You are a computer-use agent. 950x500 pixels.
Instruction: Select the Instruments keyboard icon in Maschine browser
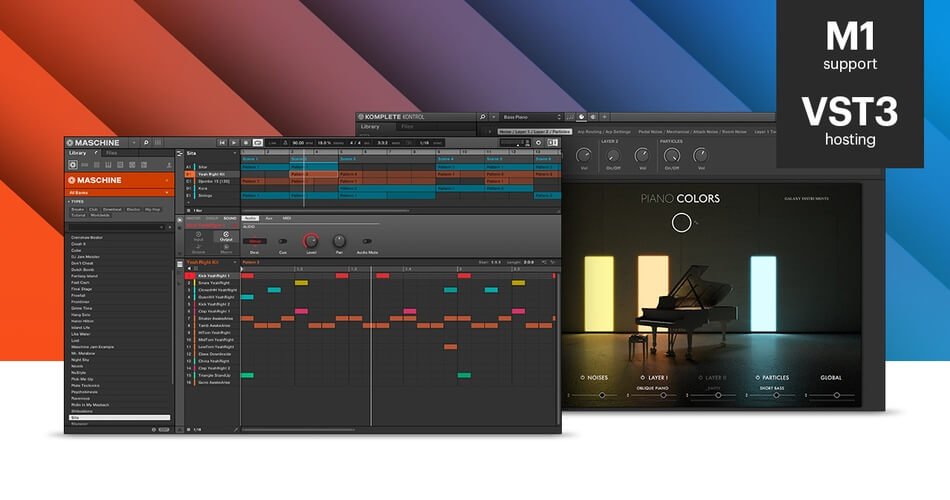click(x=108, y=164)
